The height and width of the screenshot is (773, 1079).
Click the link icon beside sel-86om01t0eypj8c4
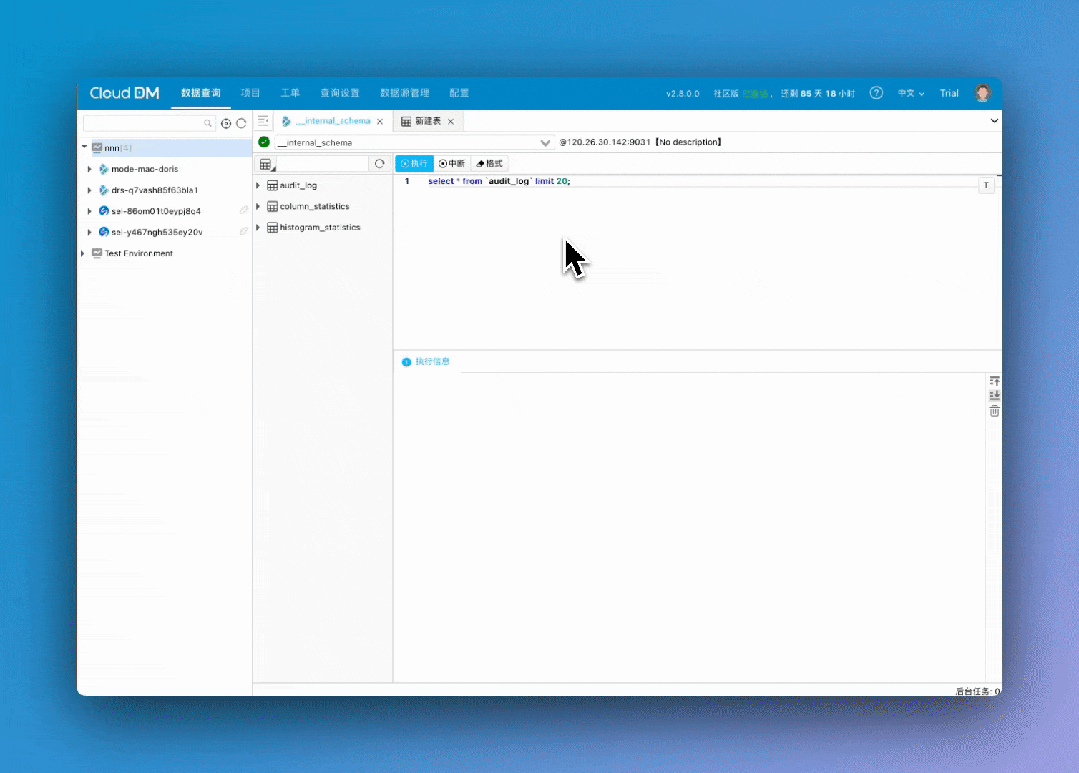pyautogui.click(x=244, y=211)
